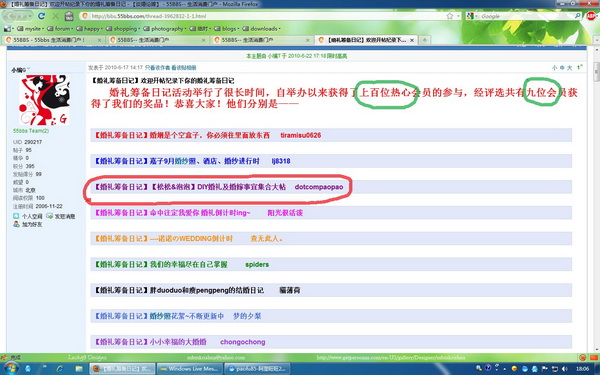Click the vertical page scrollbar thumb
Screen dimensions: 600x375
[596, 72]
